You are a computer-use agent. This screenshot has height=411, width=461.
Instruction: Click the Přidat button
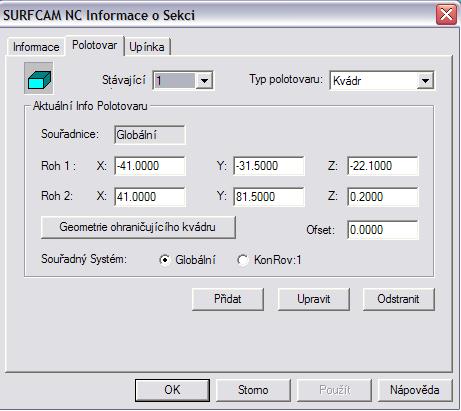228,299
